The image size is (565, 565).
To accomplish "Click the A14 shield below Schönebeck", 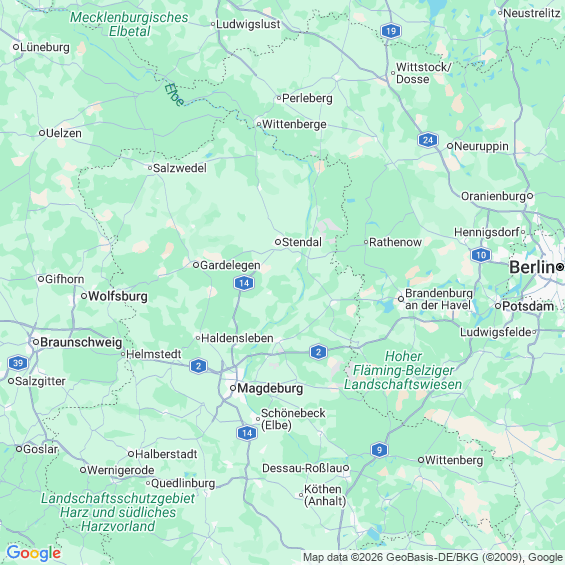I will (247, 433).
